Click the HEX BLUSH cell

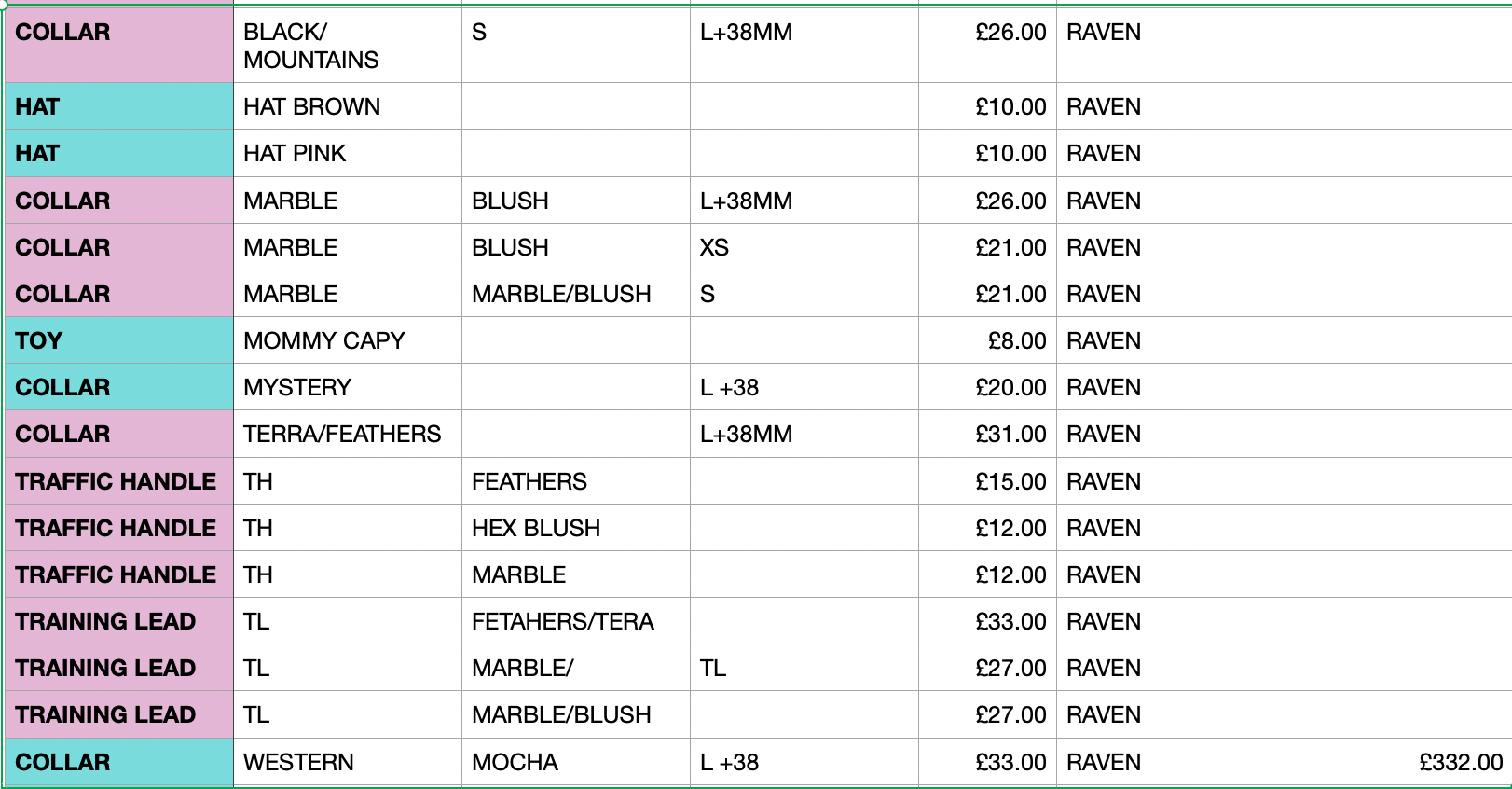tap(575, 528)
